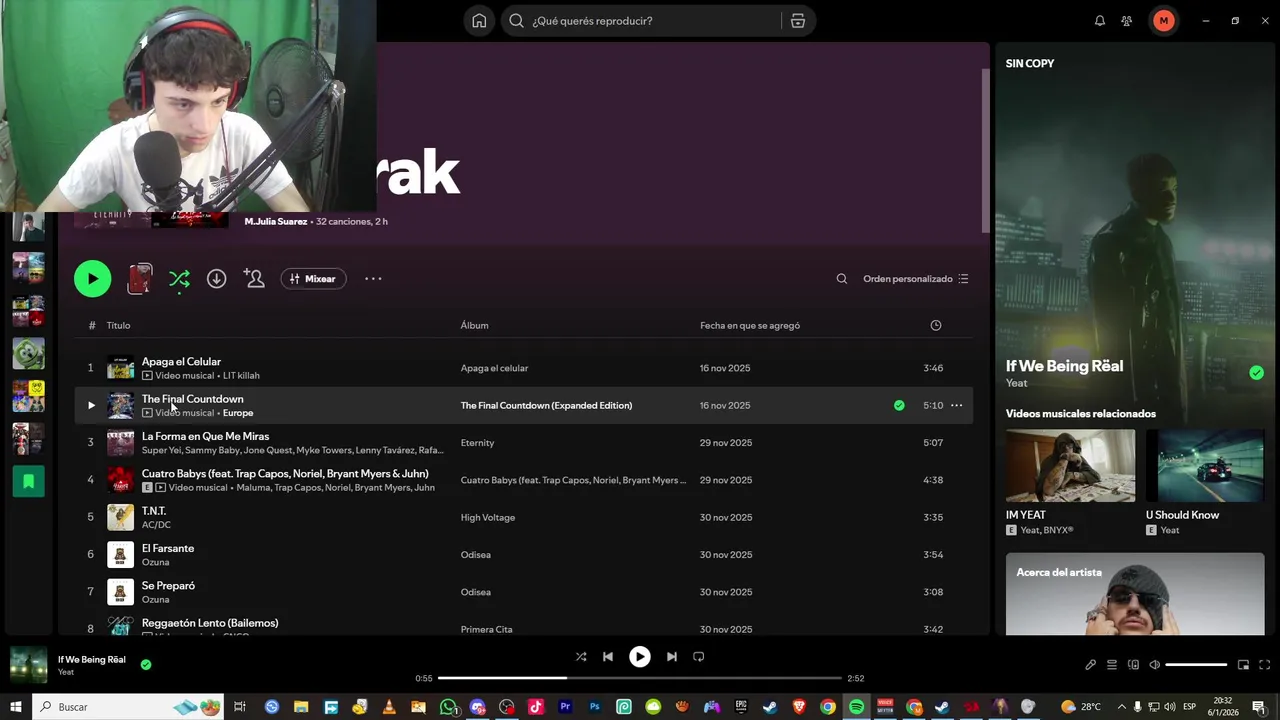Screen dimensions: 1280x720
Task: Toggle repeat in the player controls
Action: click(699, 657)
